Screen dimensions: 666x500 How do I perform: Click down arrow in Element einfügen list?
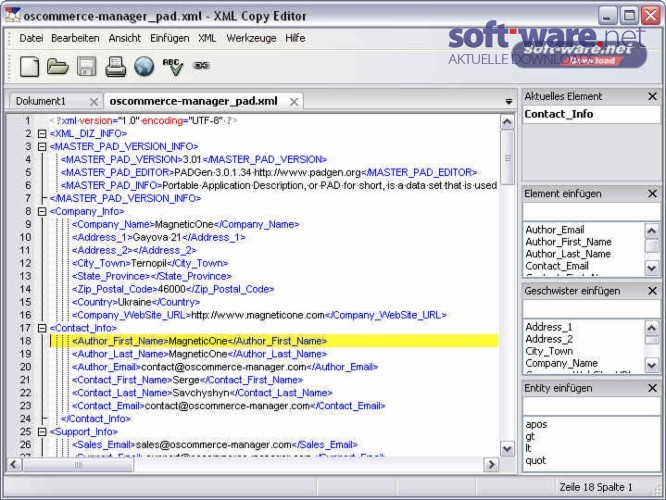[652, 268]
